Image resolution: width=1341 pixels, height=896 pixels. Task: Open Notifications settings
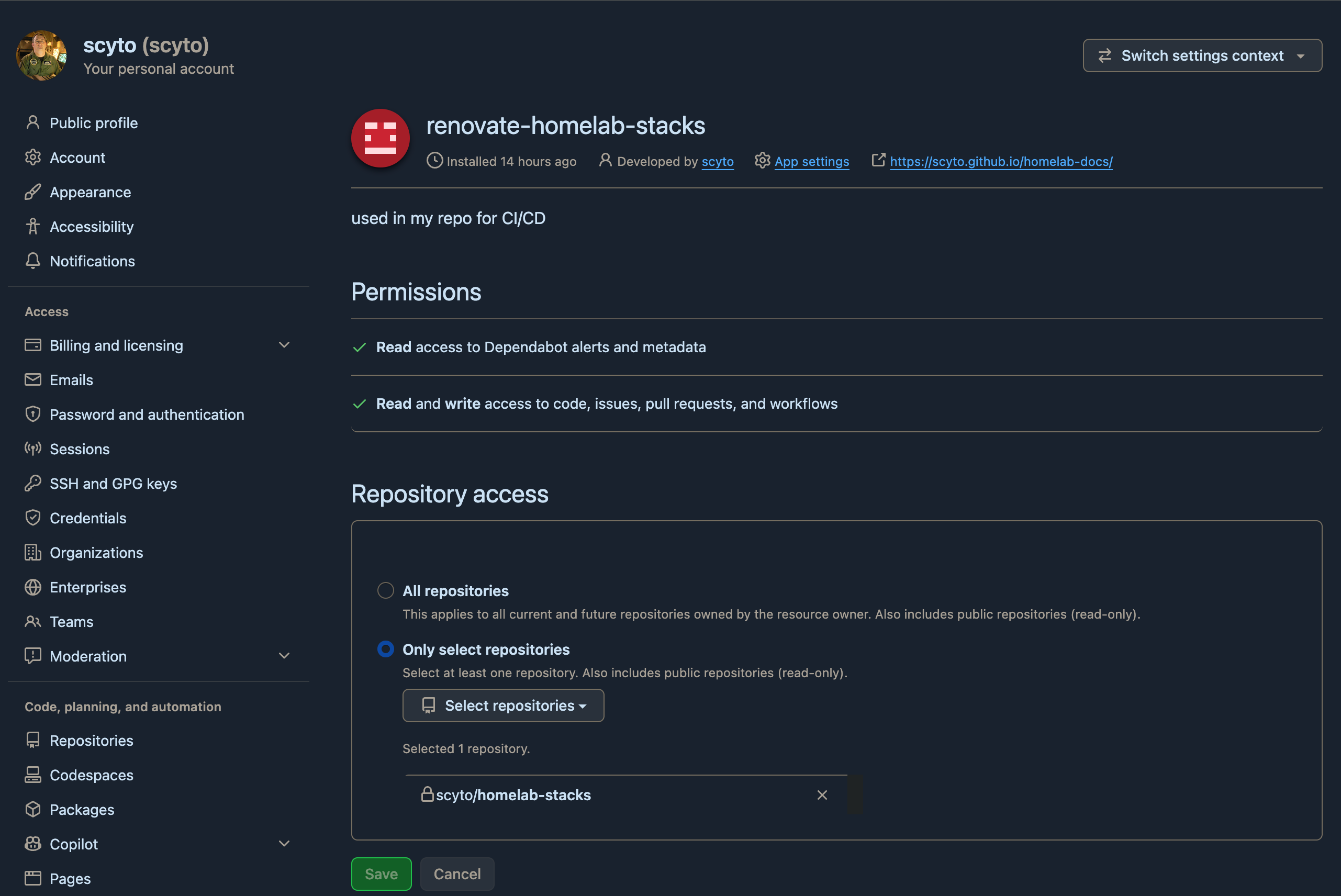click(93, 261)
